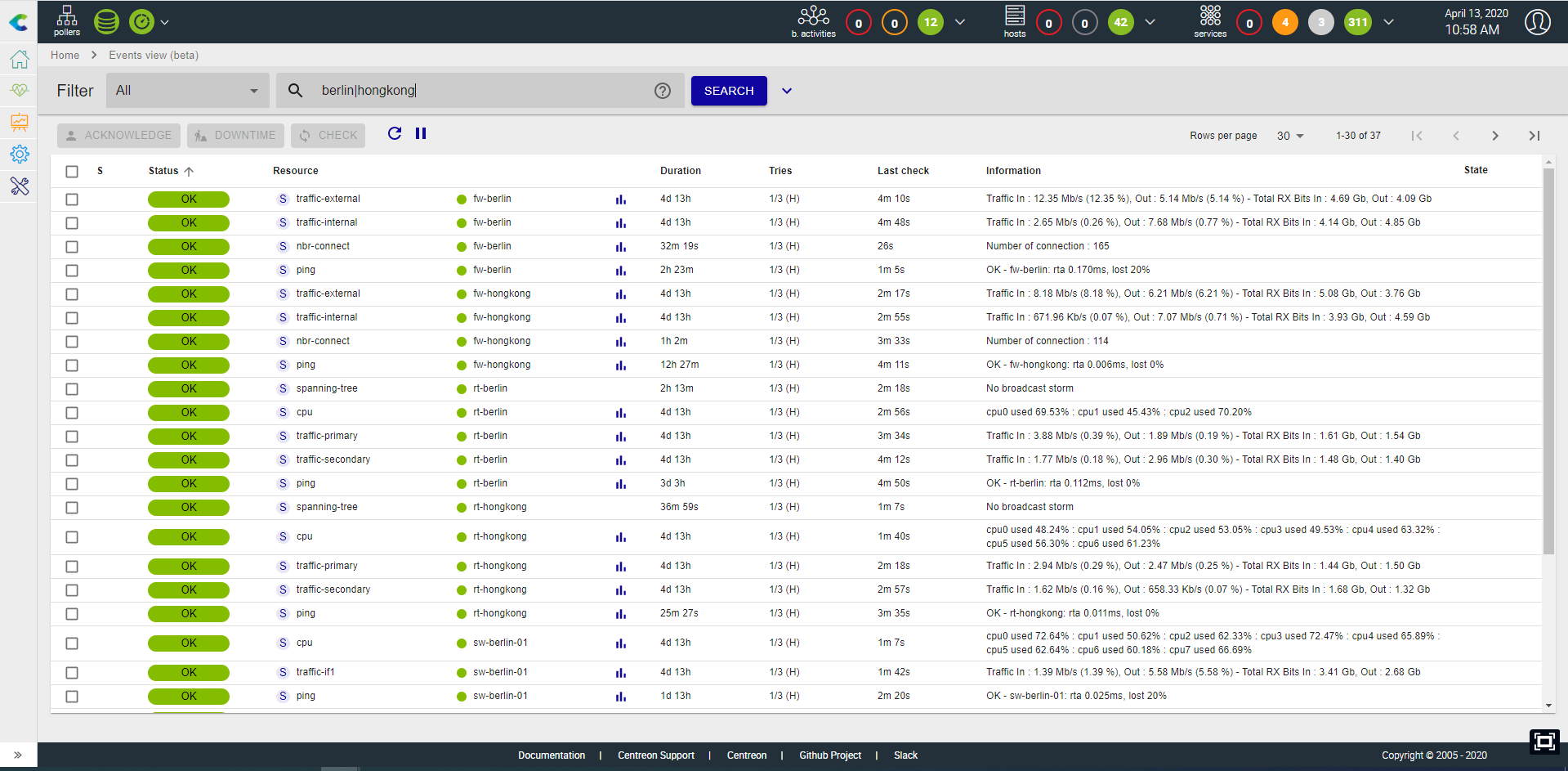Viewport: 1568px width, 771px height.
Task: Pause auto-refresh with the pause icon
Action: pyautogui.click(x=421, y=133)
